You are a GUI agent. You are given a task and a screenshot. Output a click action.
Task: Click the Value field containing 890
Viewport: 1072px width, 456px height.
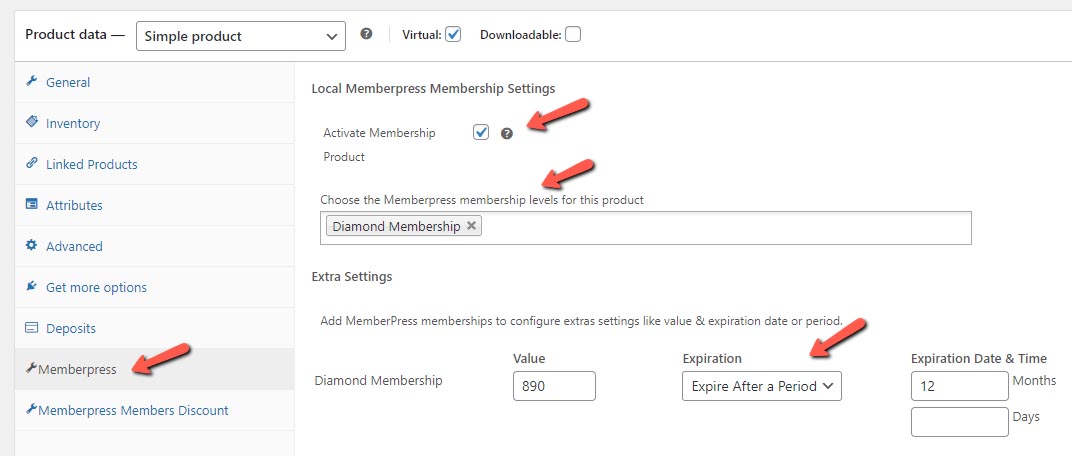(x=554, y=386)
